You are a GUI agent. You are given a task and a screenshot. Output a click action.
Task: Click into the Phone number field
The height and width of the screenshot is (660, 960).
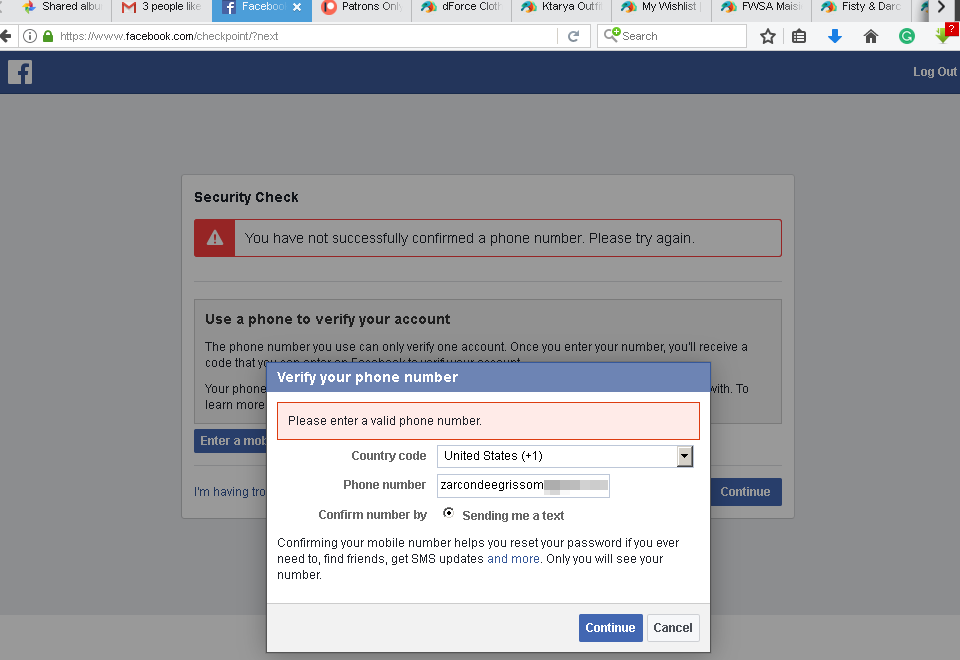tap(523, 486)
